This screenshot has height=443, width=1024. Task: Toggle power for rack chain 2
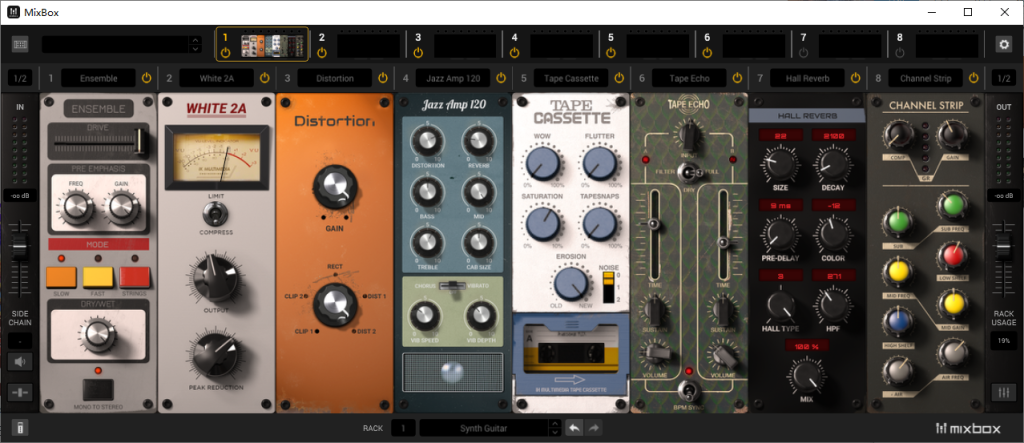click(321, 52)
